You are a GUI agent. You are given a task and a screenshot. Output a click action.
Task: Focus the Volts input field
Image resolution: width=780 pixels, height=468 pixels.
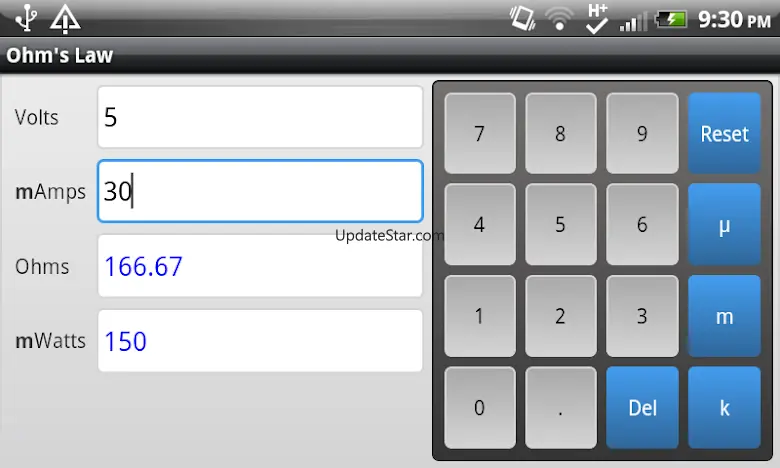click(260, 117)
